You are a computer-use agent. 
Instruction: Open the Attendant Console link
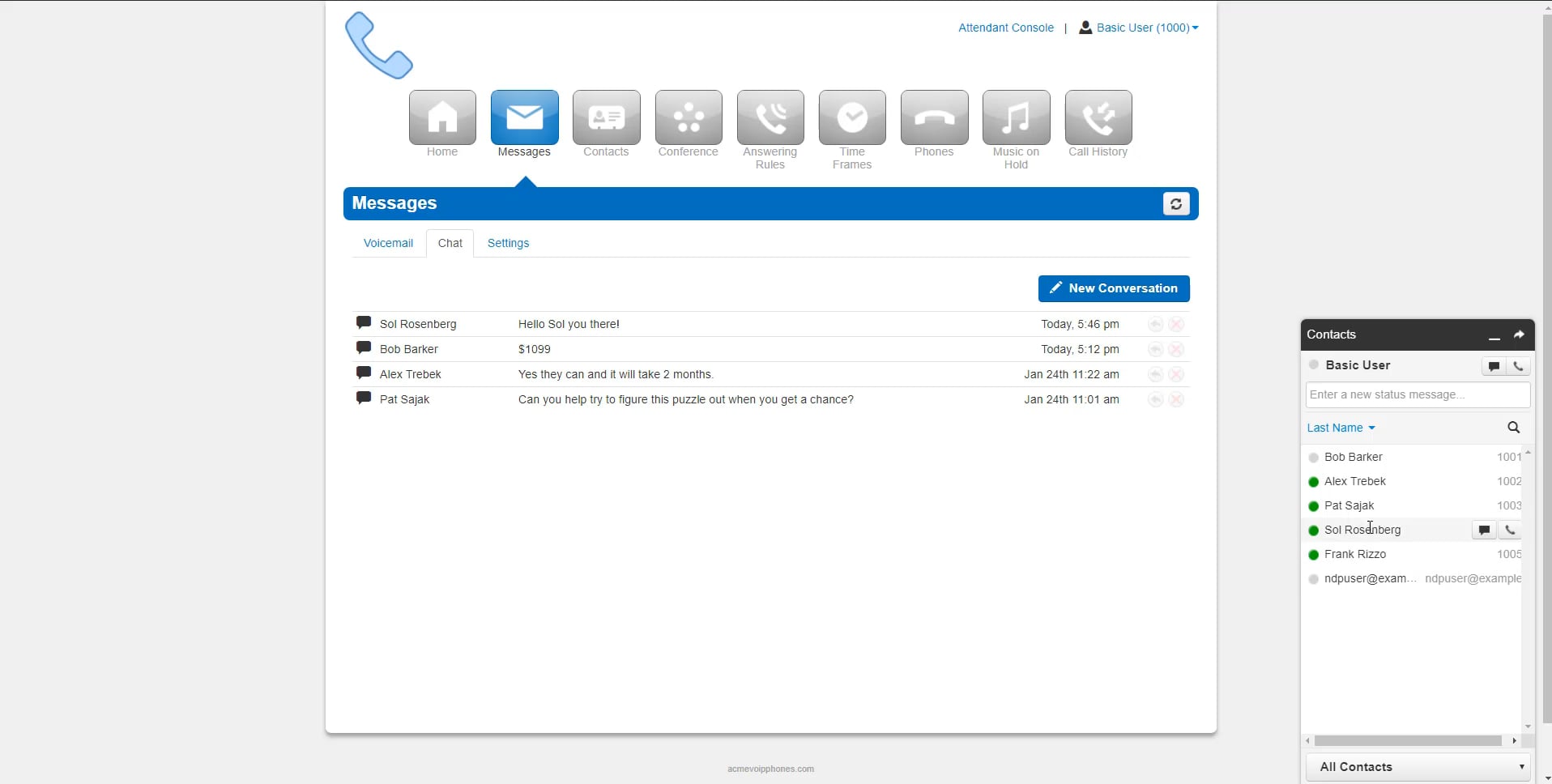[1006, 28]
